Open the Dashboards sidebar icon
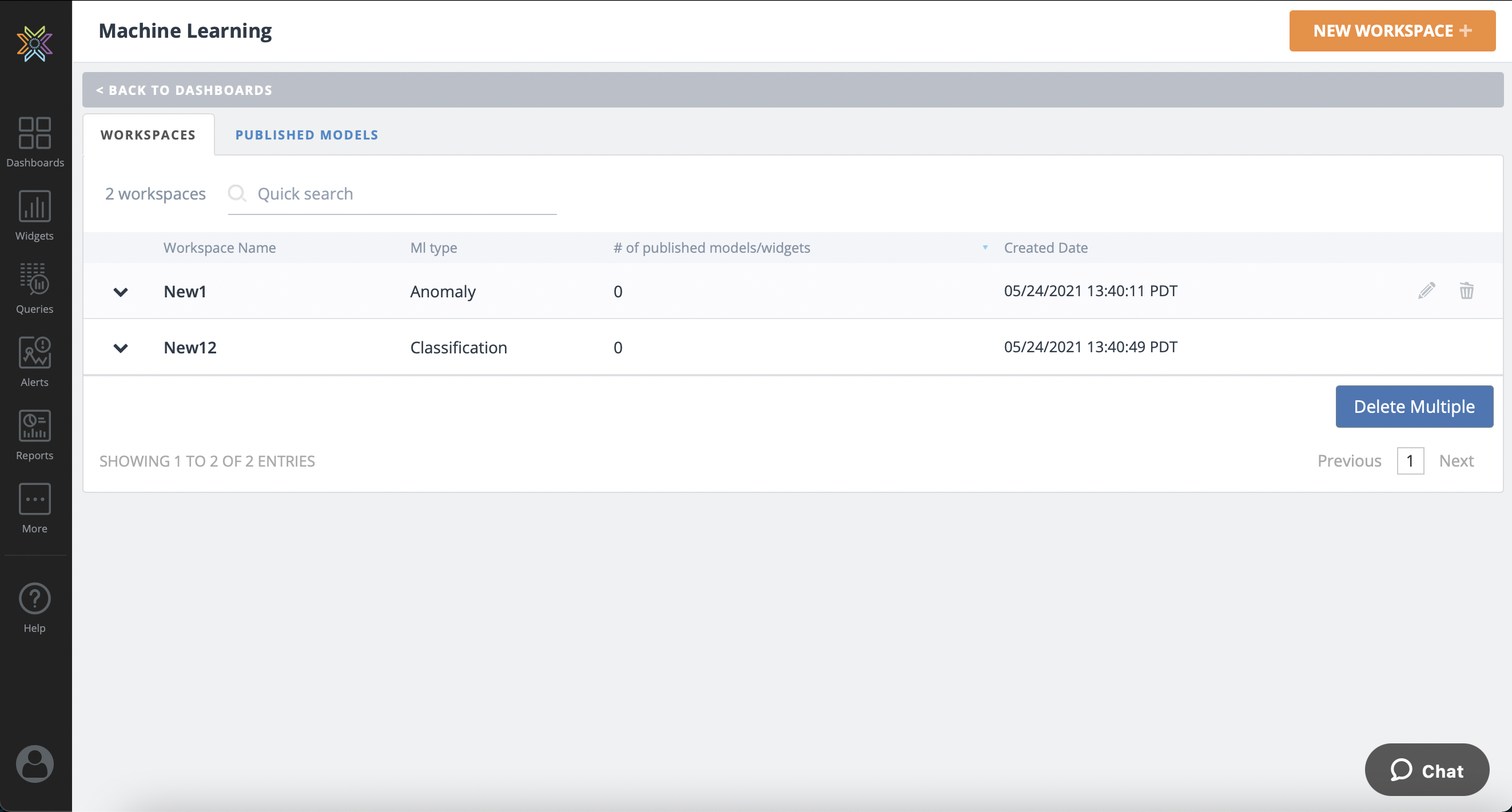The width and height of the screenshot is (1512, 812). (35, 141)
